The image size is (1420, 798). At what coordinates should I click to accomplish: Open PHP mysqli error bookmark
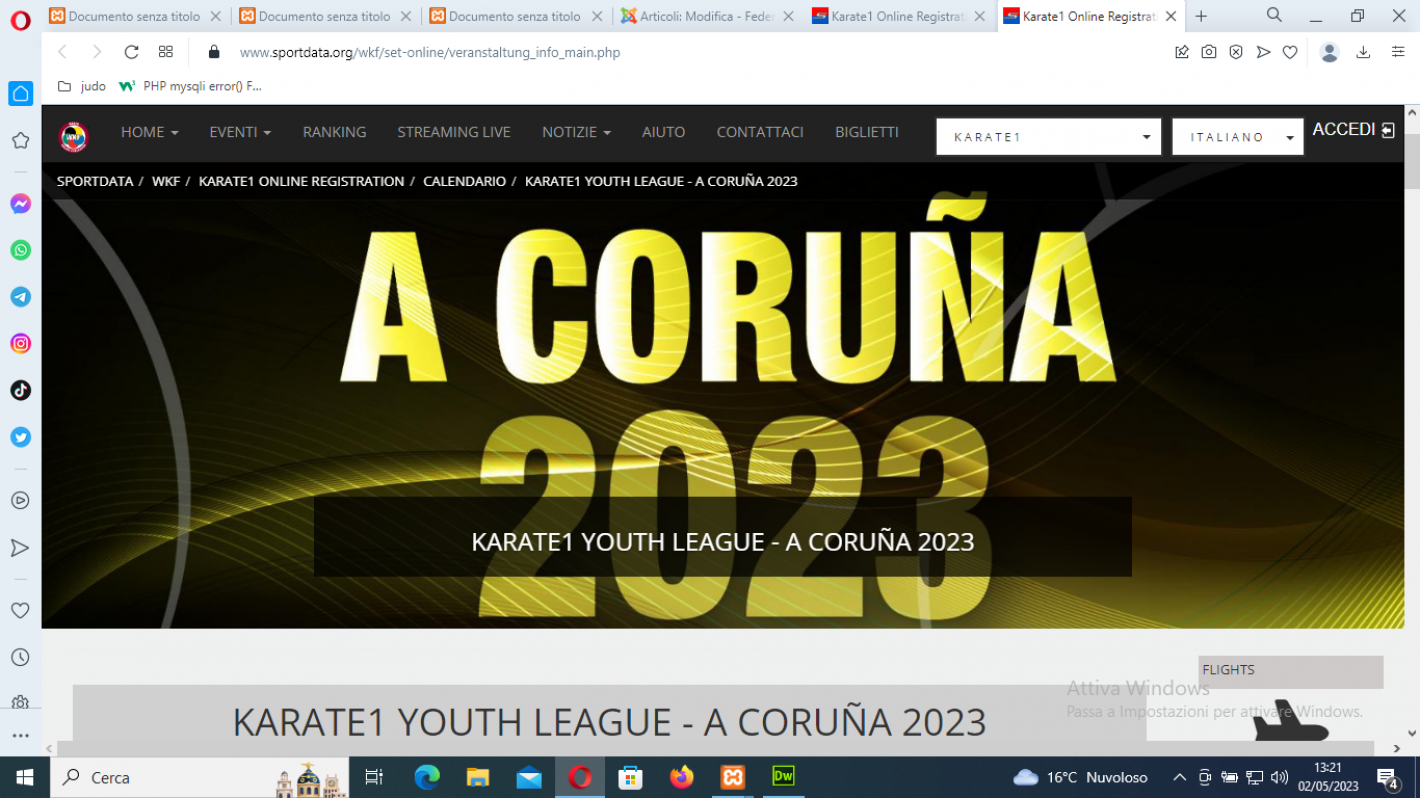(x=190, y=86)
